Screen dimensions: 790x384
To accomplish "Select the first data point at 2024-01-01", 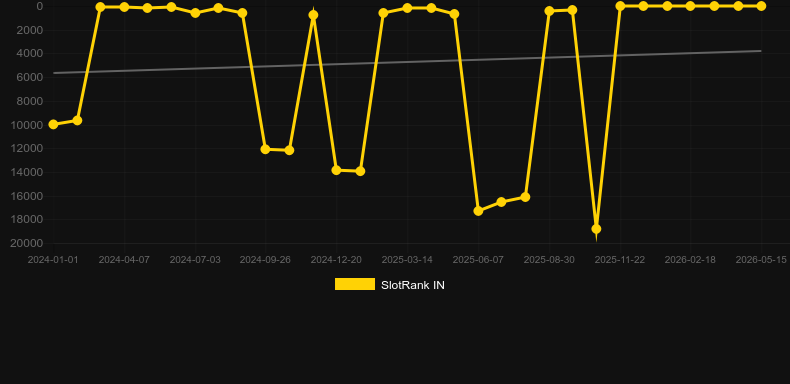I will (53, 124).
